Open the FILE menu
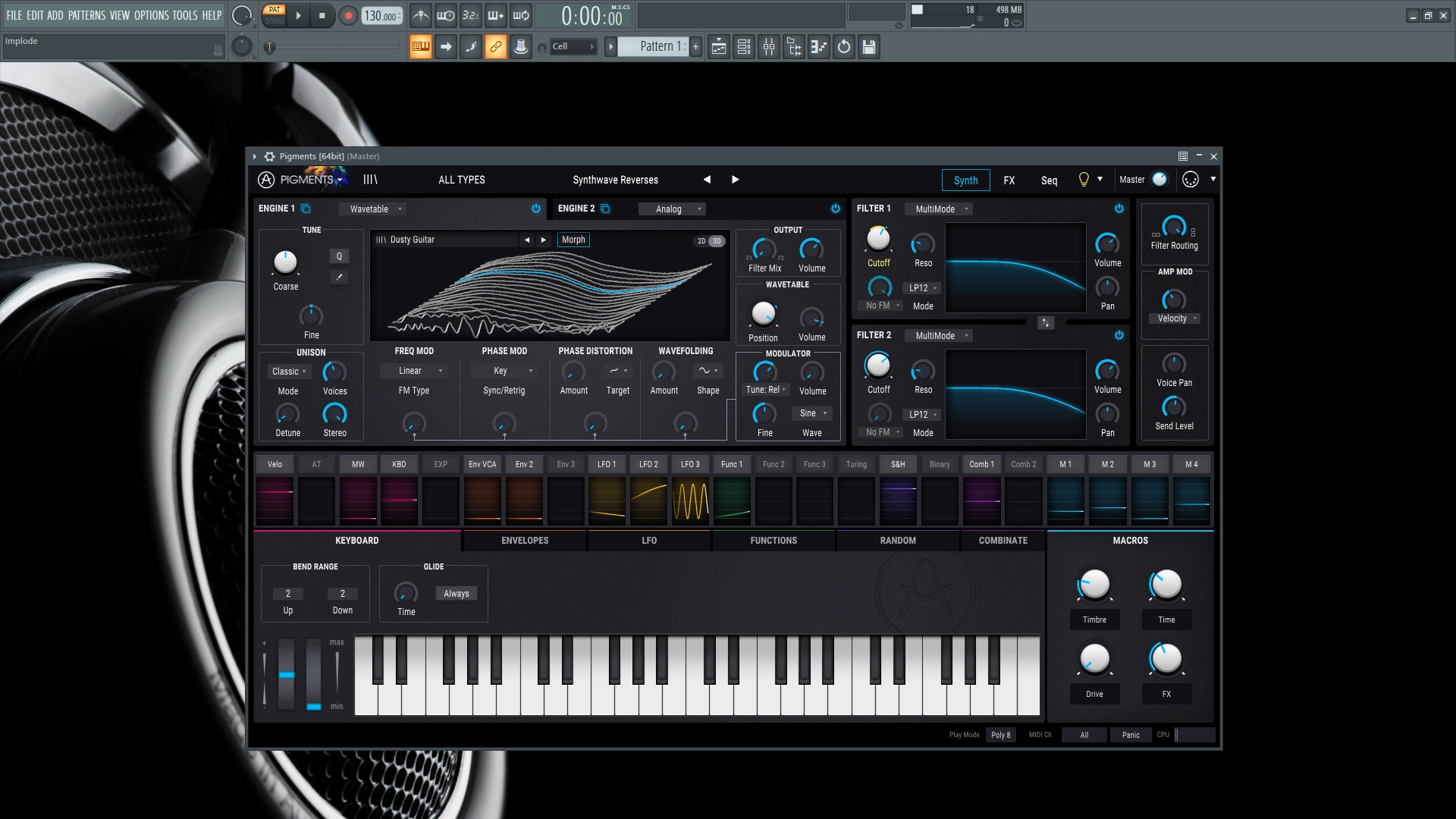This screenshot has width=1456, height=819. tap(14, 15)
